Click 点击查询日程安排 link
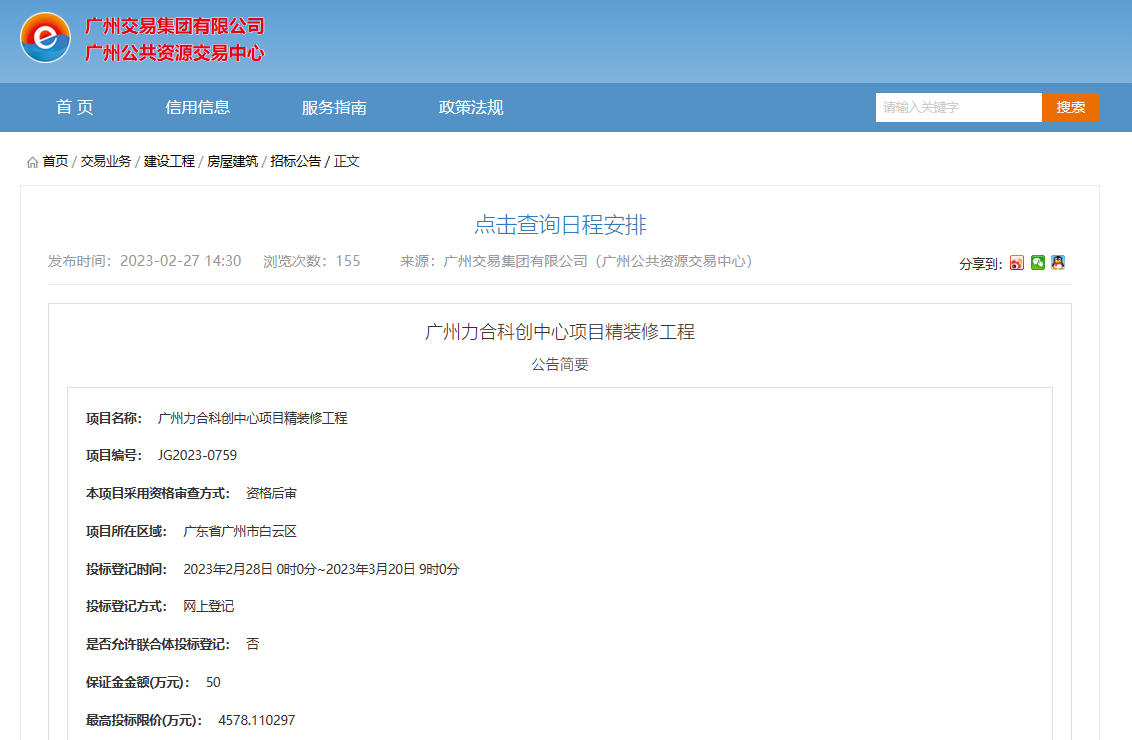The width and height of the screenshot is (1132, 740). [x=560, y=225]
